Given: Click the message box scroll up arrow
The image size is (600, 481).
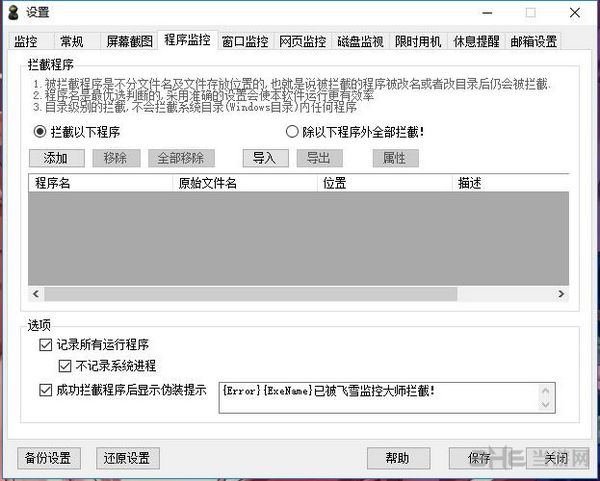Looking at the screenshot, I should point(546,391).
